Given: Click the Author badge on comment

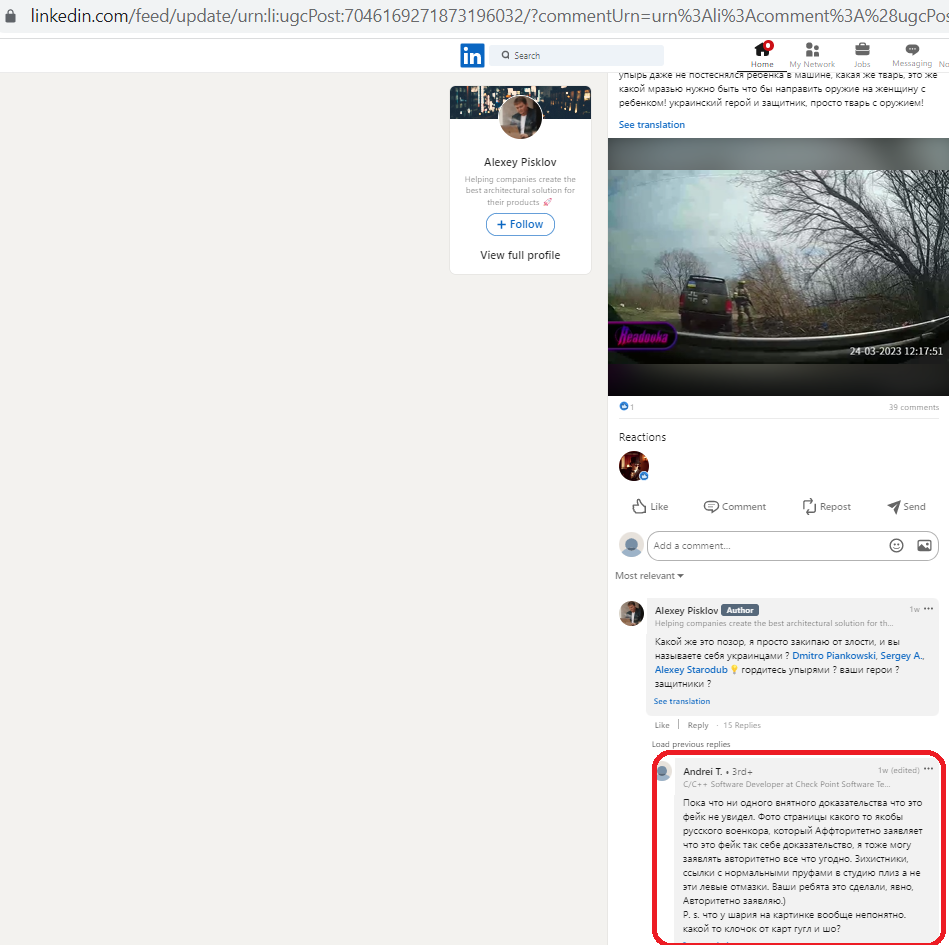Looking at the screenshot, I should pyautogui.click(x=740, y=610).
